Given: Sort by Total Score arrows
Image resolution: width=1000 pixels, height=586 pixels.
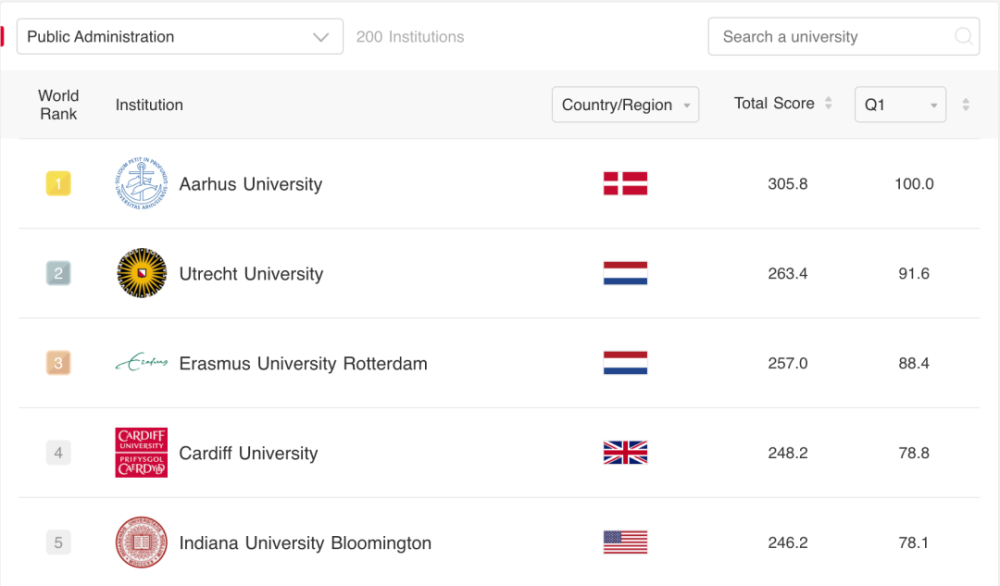Looking at the screenshot, I should [828, 104].
